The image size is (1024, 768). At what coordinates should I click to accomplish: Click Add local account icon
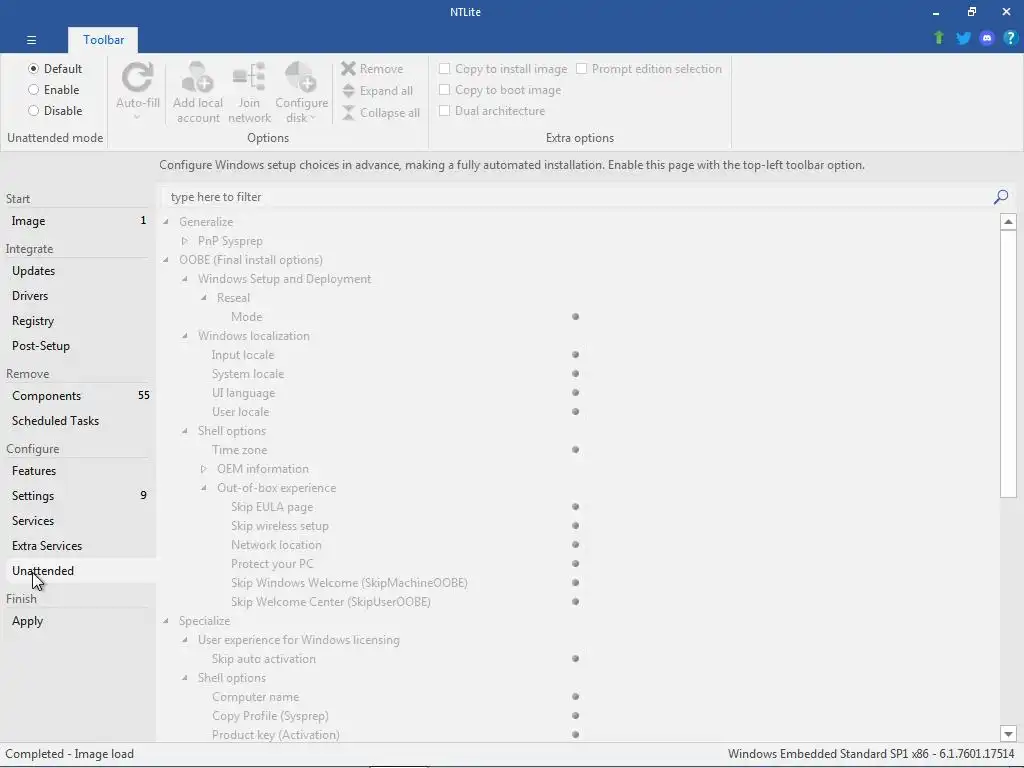(x=197, y=78)
